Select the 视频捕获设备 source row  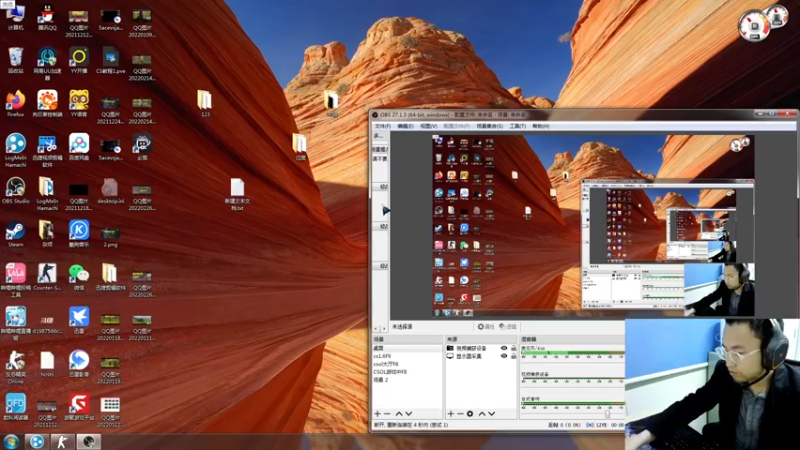tap(481, 348)
